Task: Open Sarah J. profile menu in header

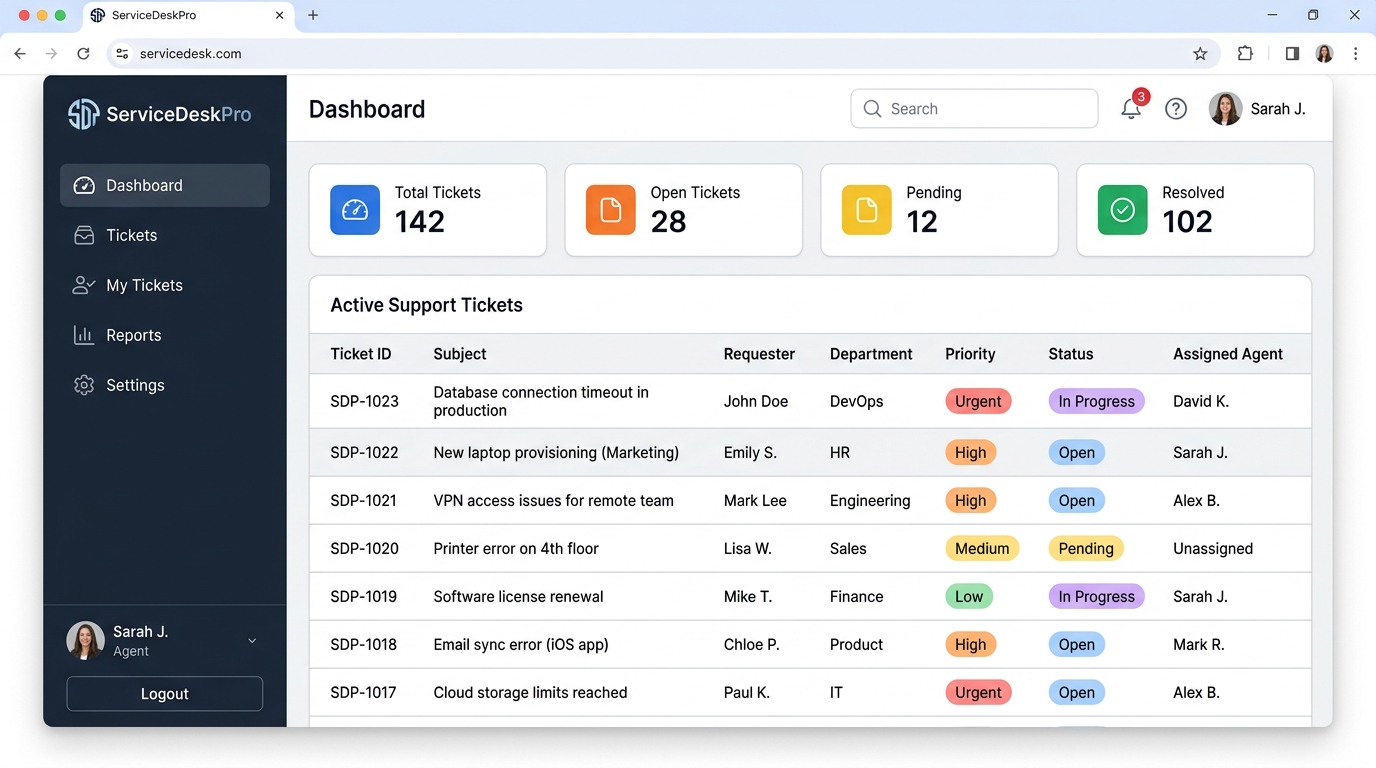Action: click(1257, 109)
